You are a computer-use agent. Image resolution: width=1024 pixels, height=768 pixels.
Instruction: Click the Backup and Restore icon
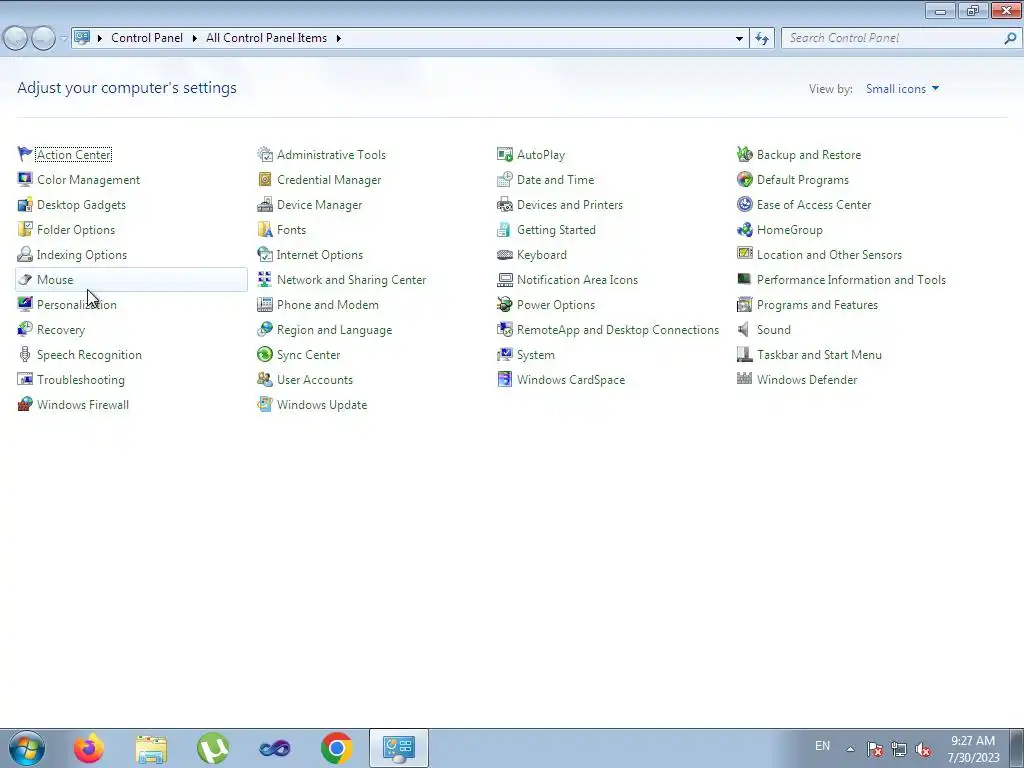[744, 154]
